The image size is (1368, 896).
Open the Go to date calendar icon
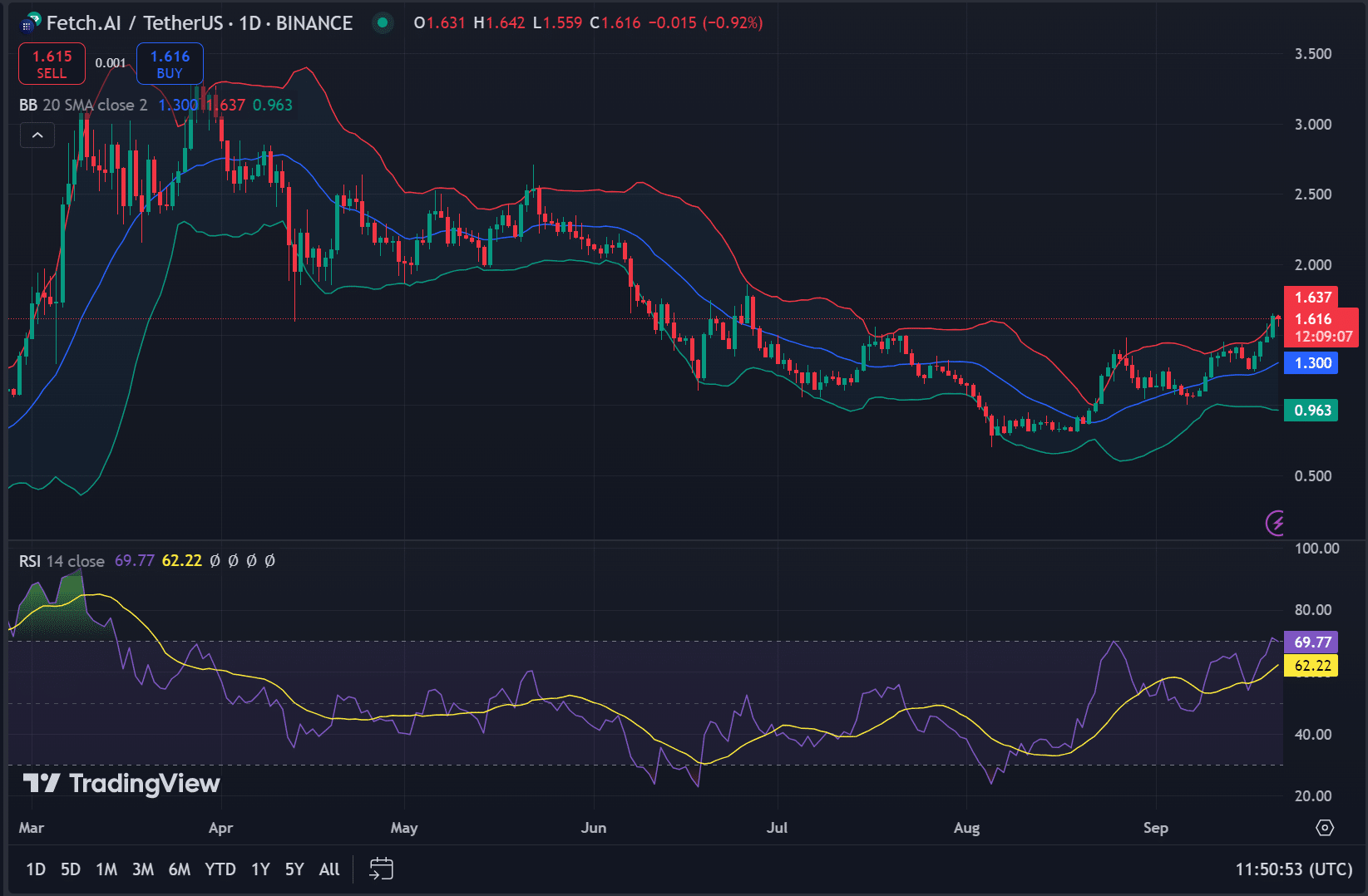pos(382,869)
